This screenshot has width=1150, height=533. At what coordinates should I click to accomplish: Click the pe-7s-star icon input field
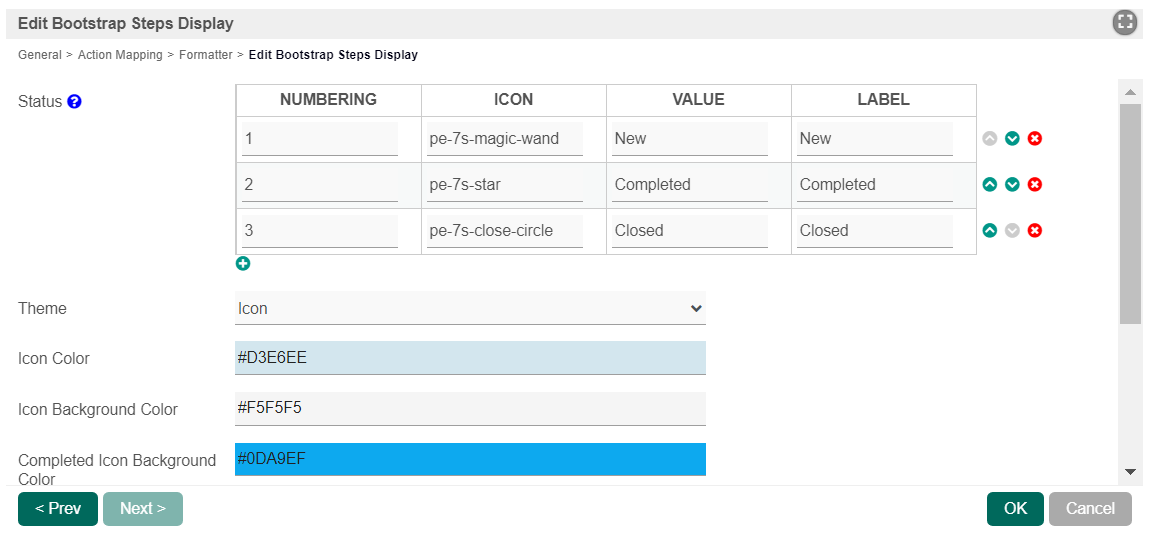coord(505,185)
